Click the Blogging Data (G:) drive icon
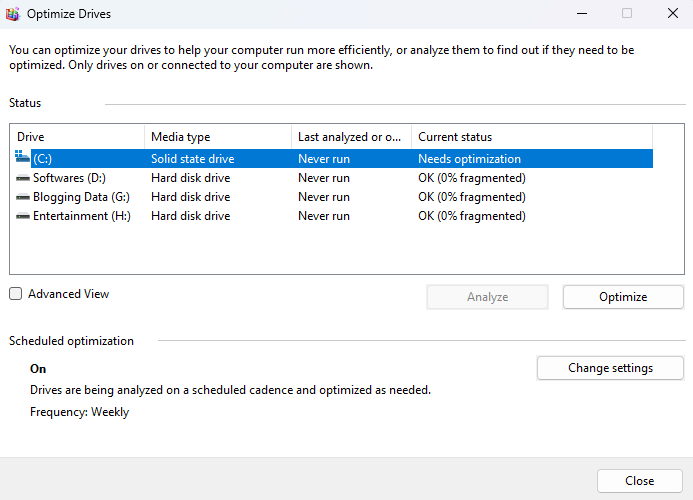This screenshot has width=693, height=500. [x=23, y=197]
